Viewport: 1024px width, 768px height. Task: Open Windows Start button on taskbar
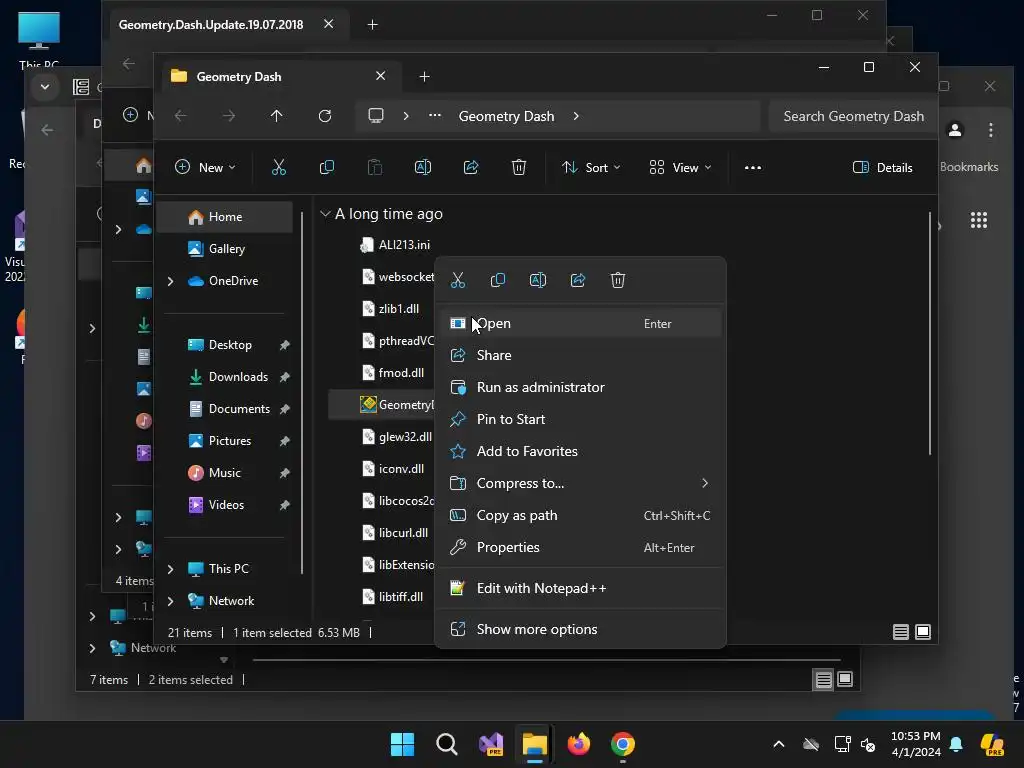402,744
